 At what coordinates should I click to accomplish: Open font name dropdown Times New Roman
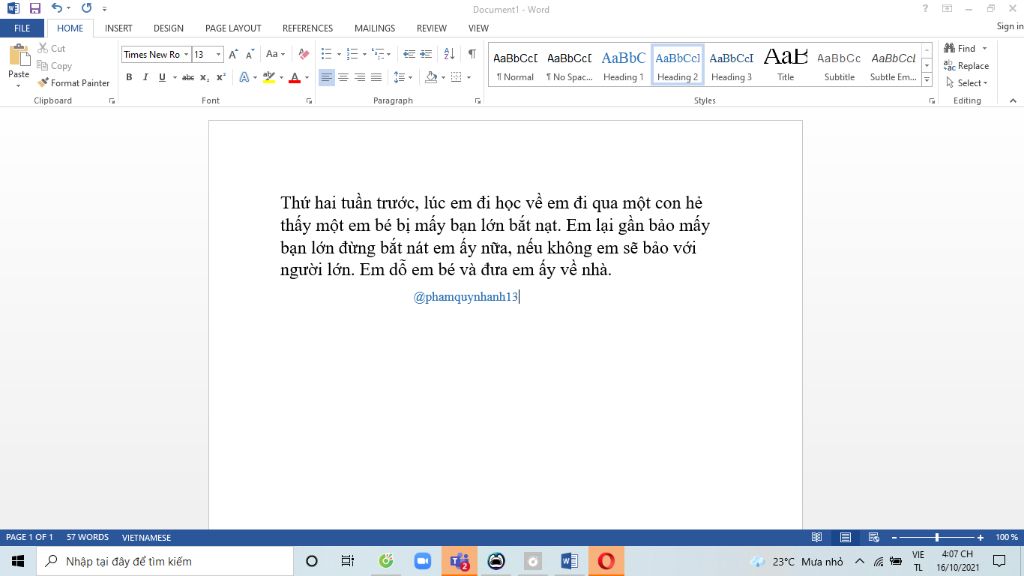[186, 54]
